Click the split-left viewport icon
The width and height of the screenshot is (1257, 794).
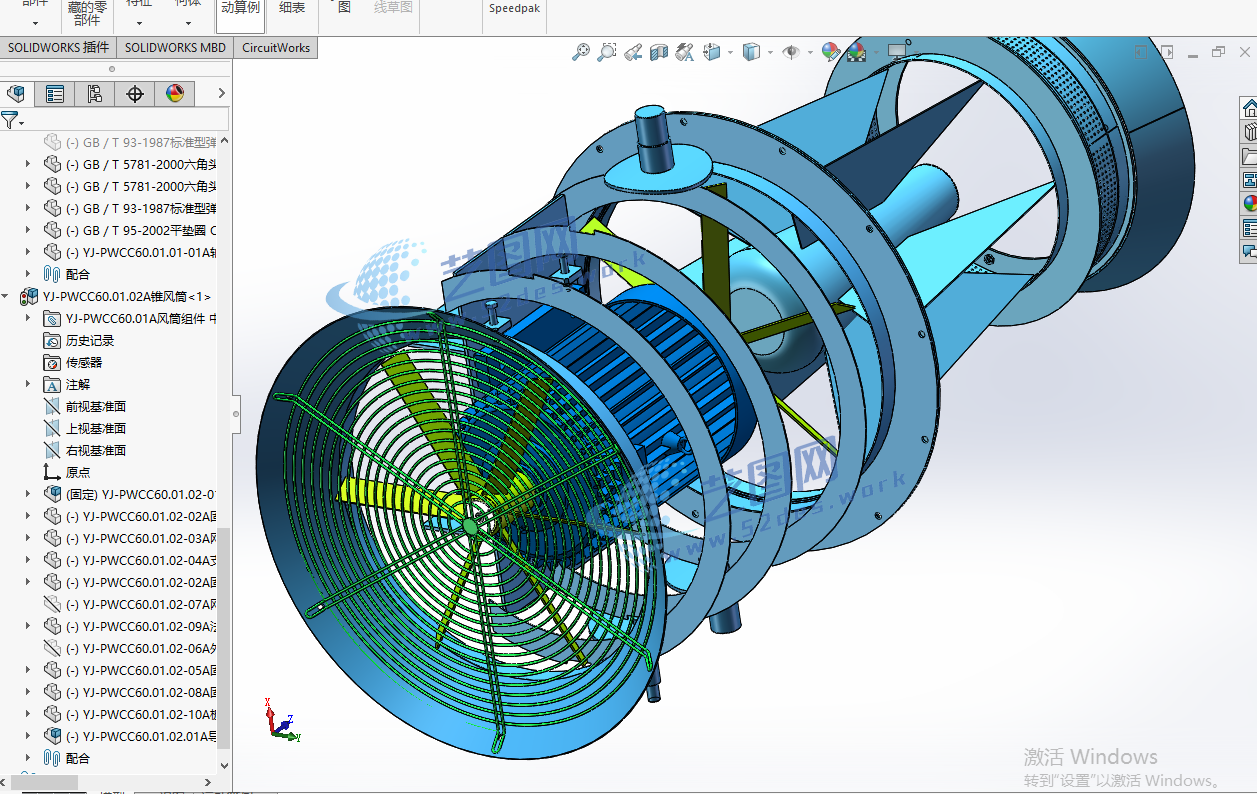(x=1141, y=51)
